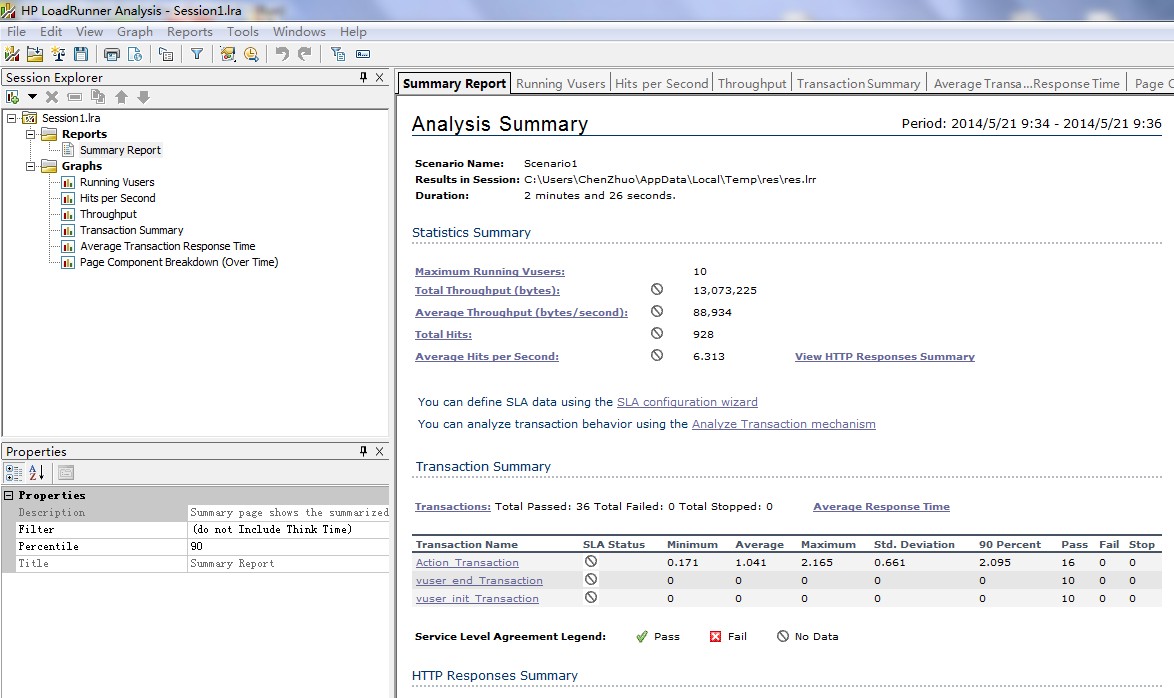
Task: Open the Average Transa...Response Time tab
Action: 1027,83
